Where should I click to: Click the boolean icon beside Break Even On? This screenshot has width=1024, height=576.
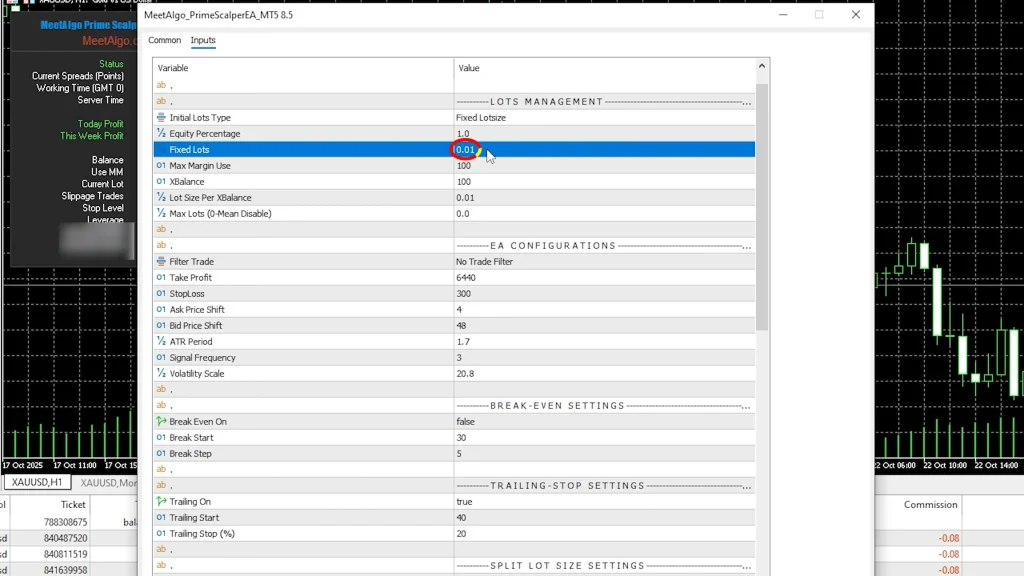pyautogui.click(x=161, y=422)
